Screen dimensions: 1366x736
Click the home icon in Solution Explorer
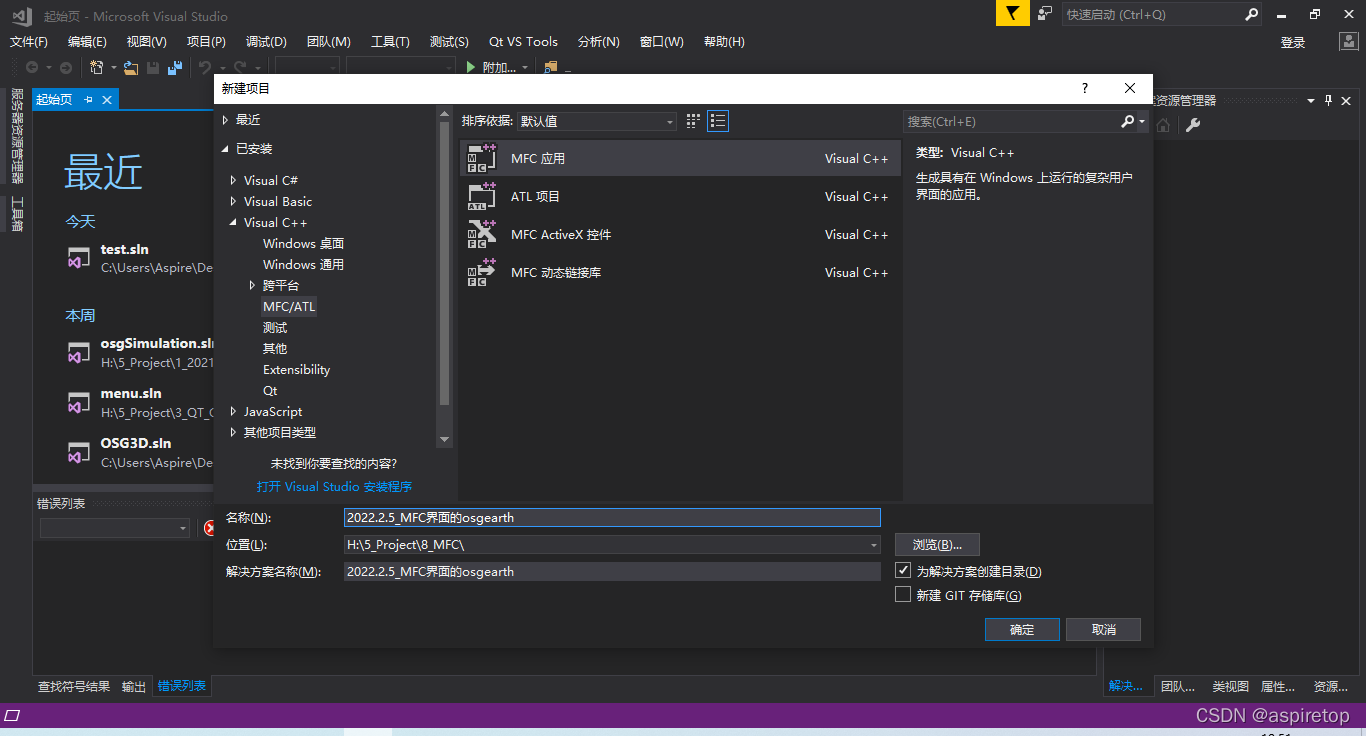(x=1163, y=125)
